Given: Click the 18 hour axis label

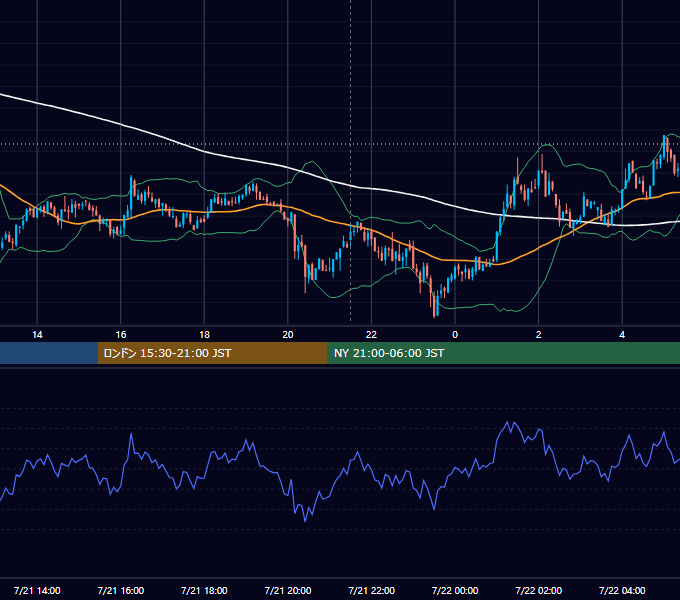Looking at the screenshot, I should pyautogui.click(x=204, y=335).
